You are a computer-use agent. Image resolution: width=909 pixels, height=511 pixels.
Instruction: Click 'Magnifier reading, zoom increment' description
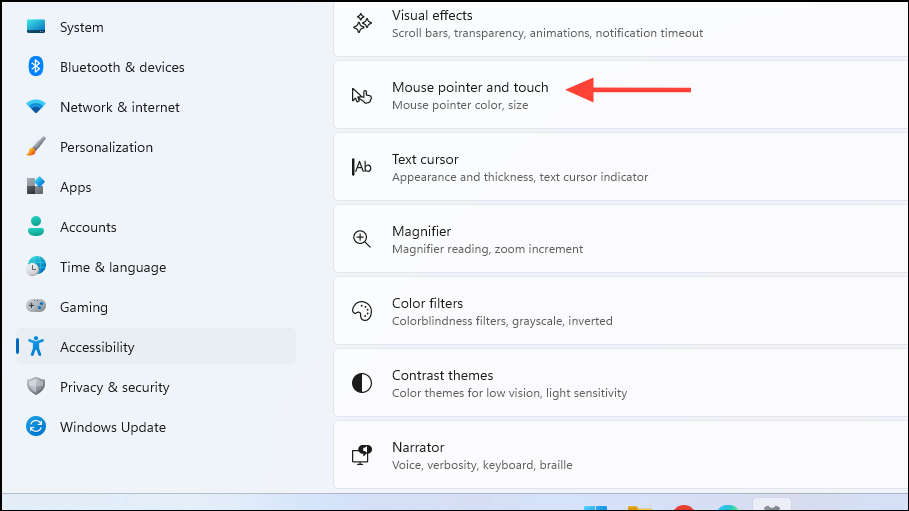pos(488,249)
